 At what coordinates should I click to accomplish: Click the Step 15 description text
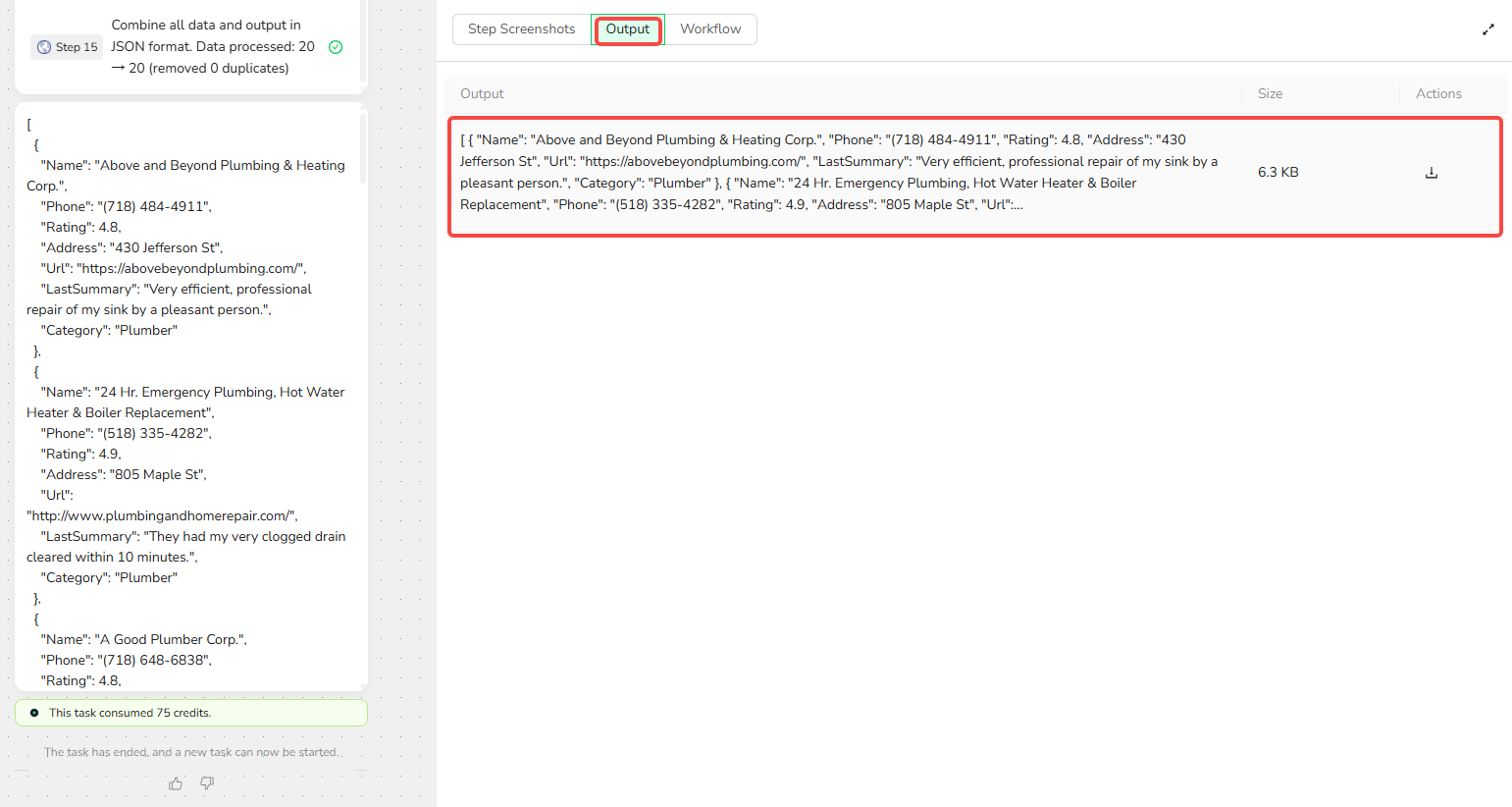pos(212,47)
